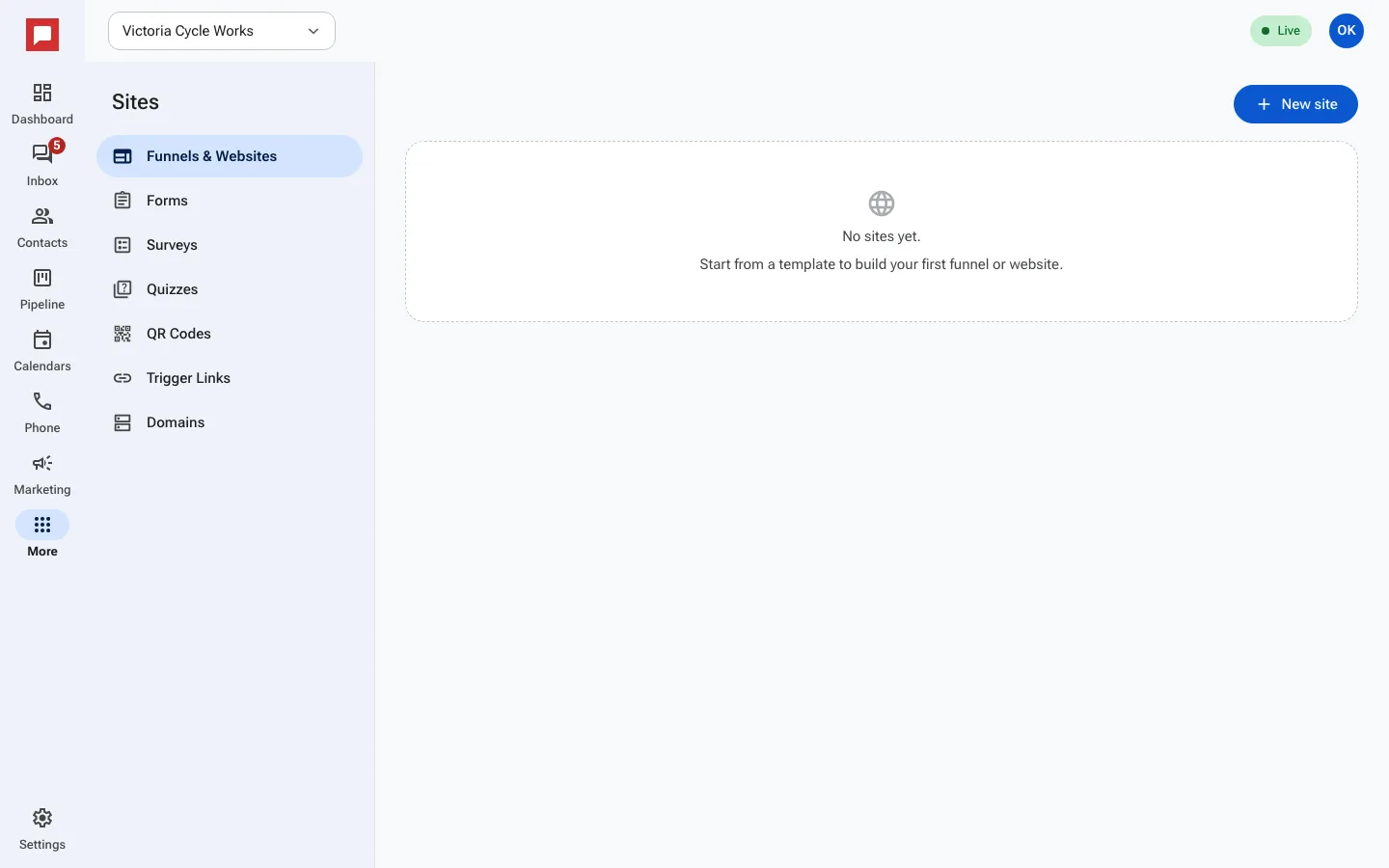This screenshot has width=1389, height=868.
Task: Click the 'No sites yet.' text
Action: click(x=882, y=236)
